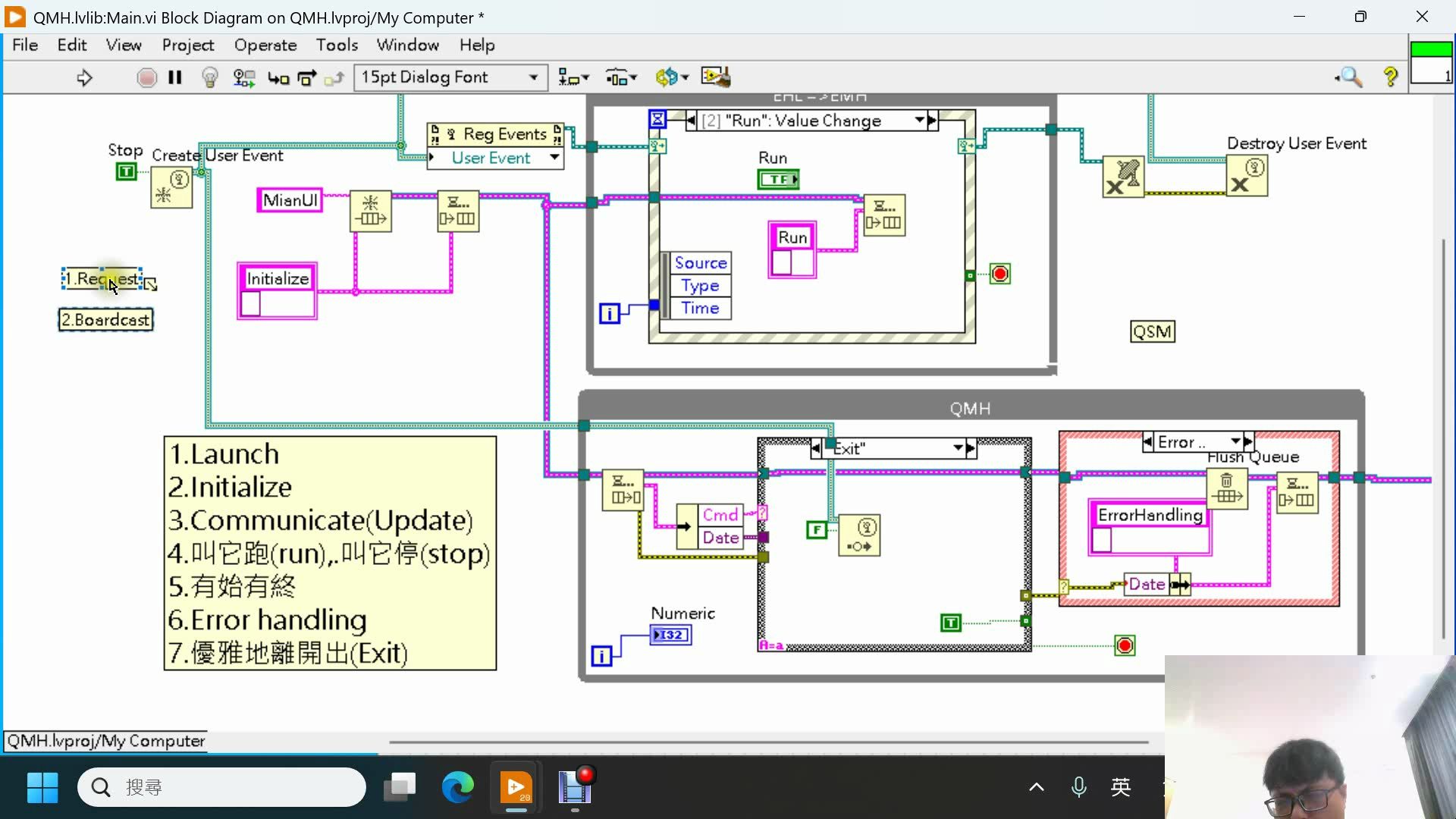Screen dimensions: 1456x819
Task: Click the vertical scrollbar on the right
Action: 1444,438
